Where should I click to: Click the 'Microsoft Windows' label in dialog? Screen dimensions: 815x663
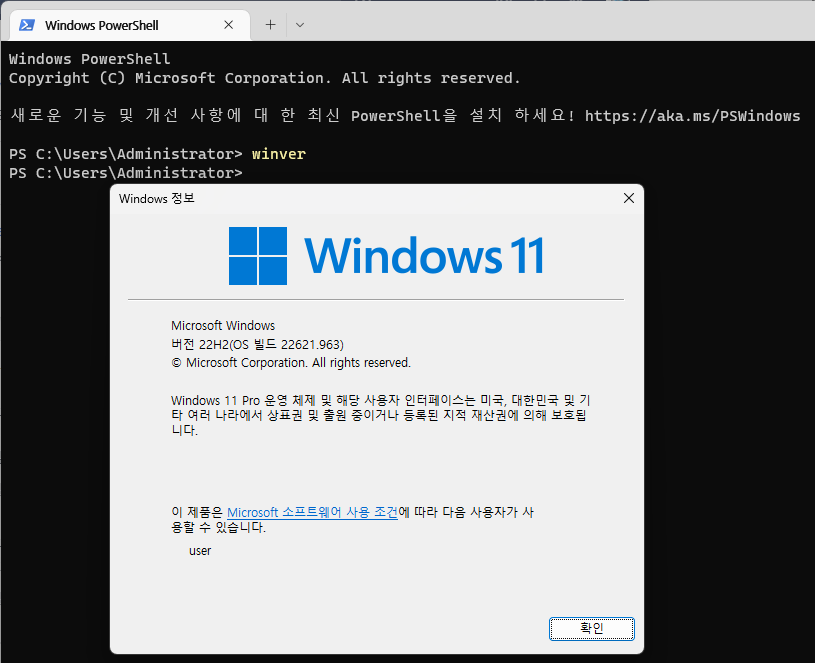223,326
